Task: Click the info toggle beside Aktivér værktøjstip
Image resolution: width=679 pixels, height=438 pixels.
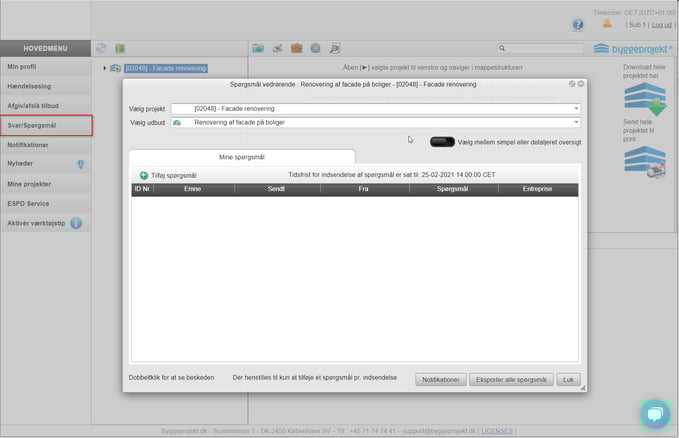Action: click(76, 223)
